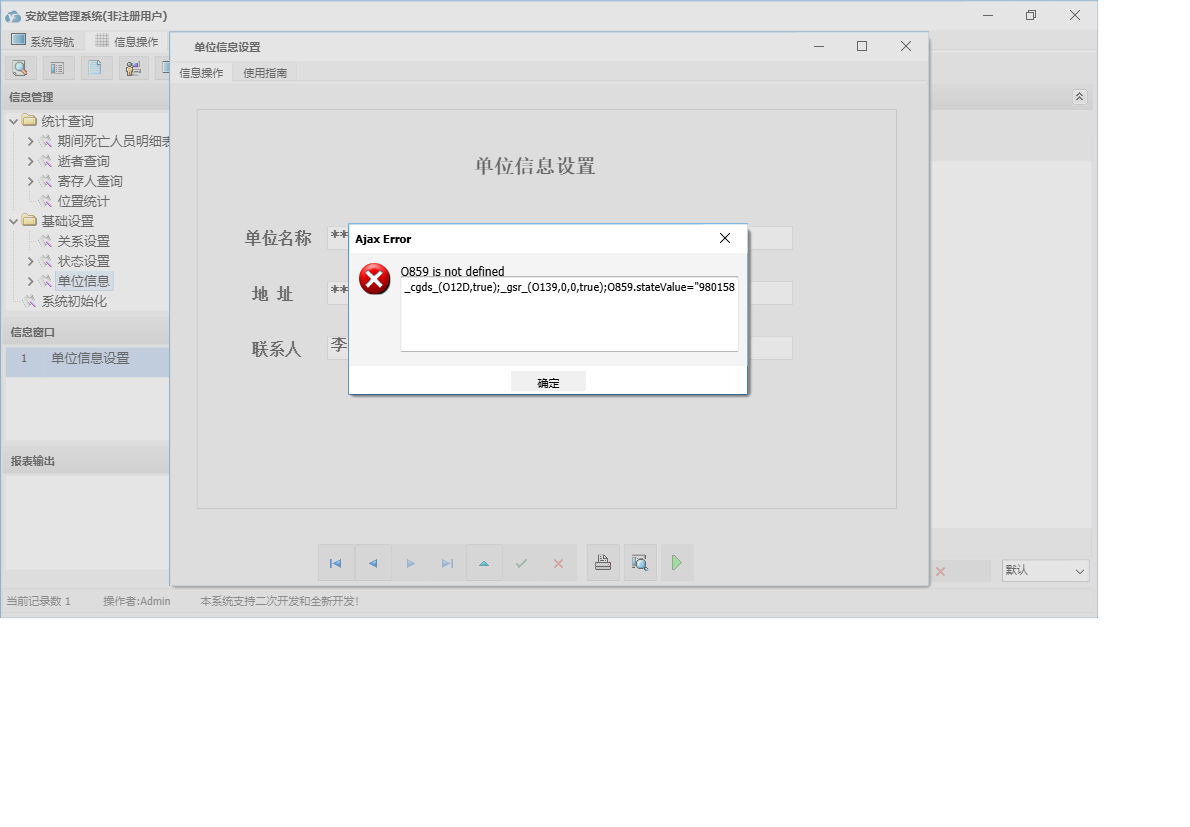The height and width of the screenshot is (827, 1190).
Task: Expand the 单位信息 tree node
Action: pyautogui.click(x=30, y=281)
